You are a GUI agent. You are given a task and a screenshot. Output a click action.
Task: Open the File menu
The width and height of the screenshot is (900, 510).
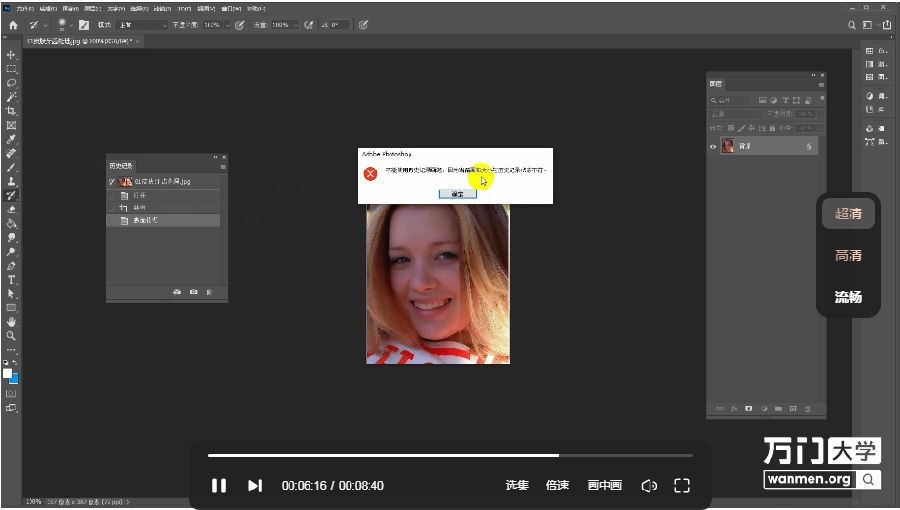(25, 9)
